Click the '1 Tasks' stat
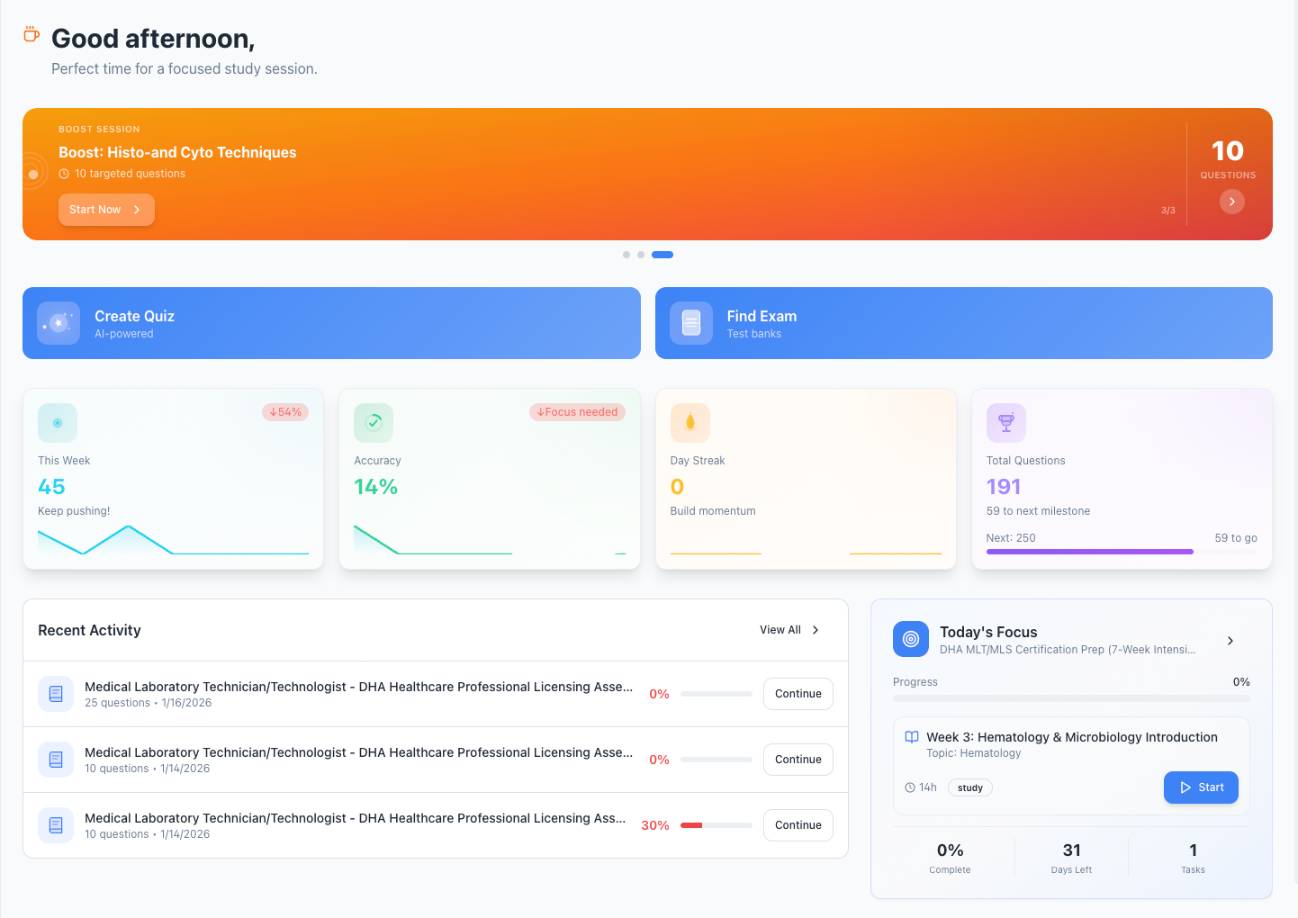Screen dimensions: 1298x918 click(1192, 857)
